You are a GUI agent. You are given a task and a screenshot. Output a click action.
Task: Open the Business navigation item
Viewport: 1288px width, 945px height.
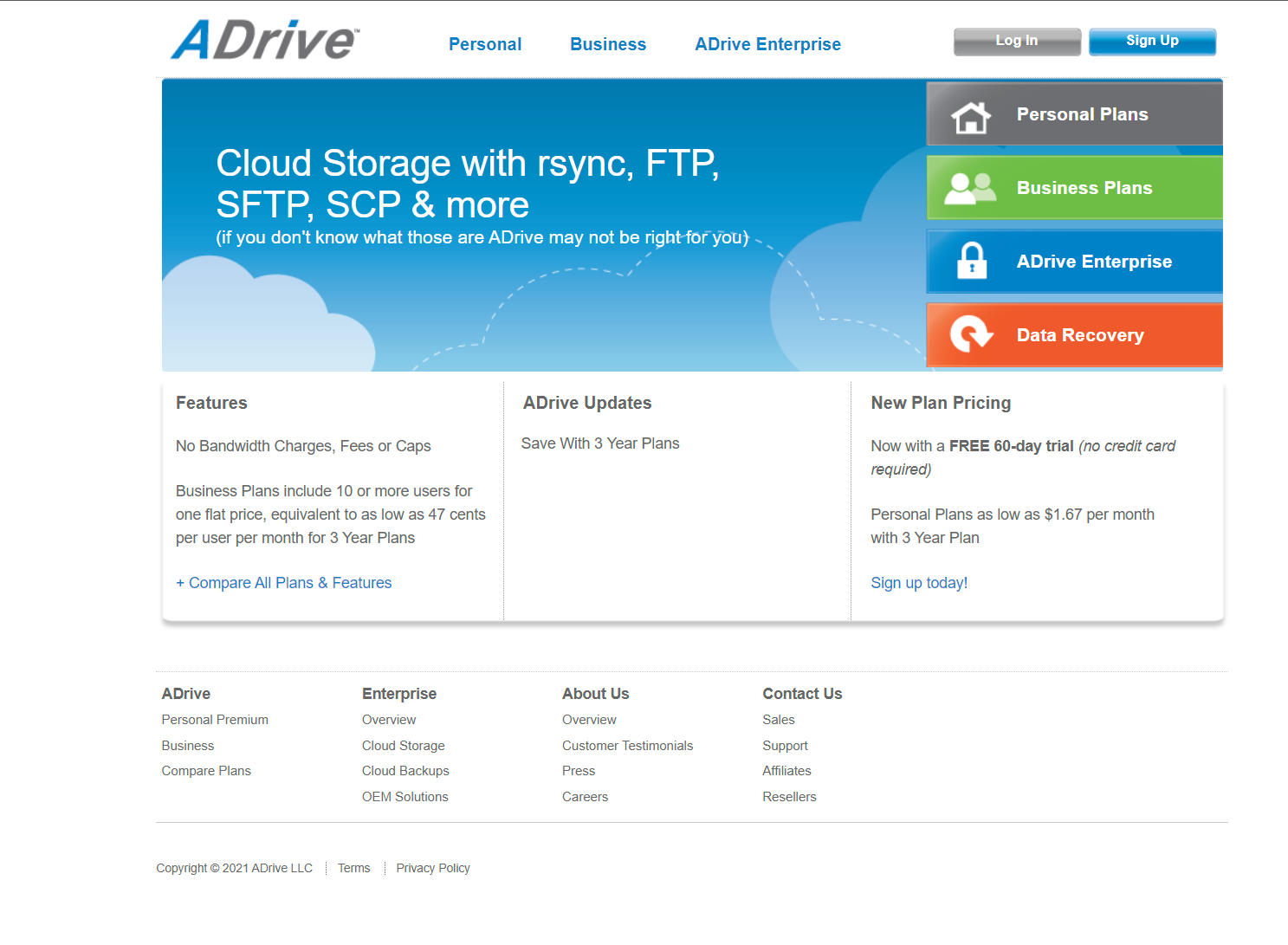coord(607,44)
